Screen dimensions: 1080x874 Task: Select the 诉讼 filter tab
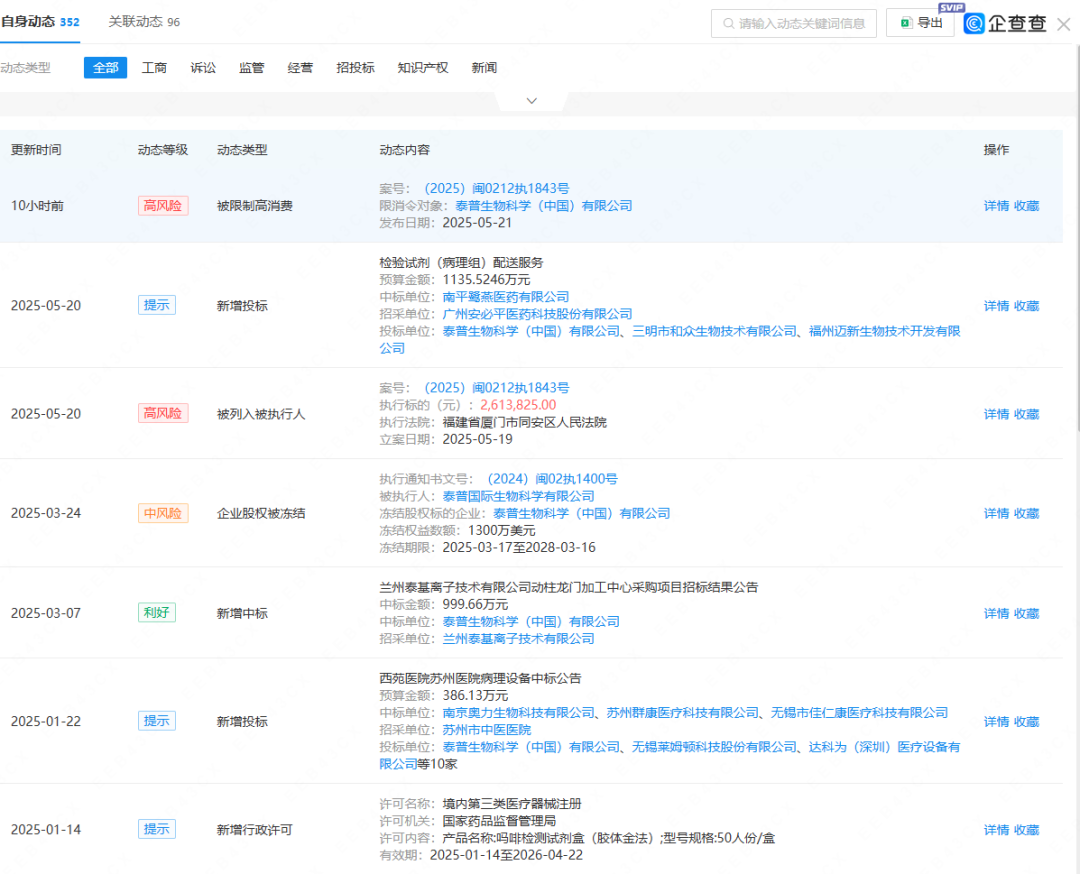pos(202,67)
